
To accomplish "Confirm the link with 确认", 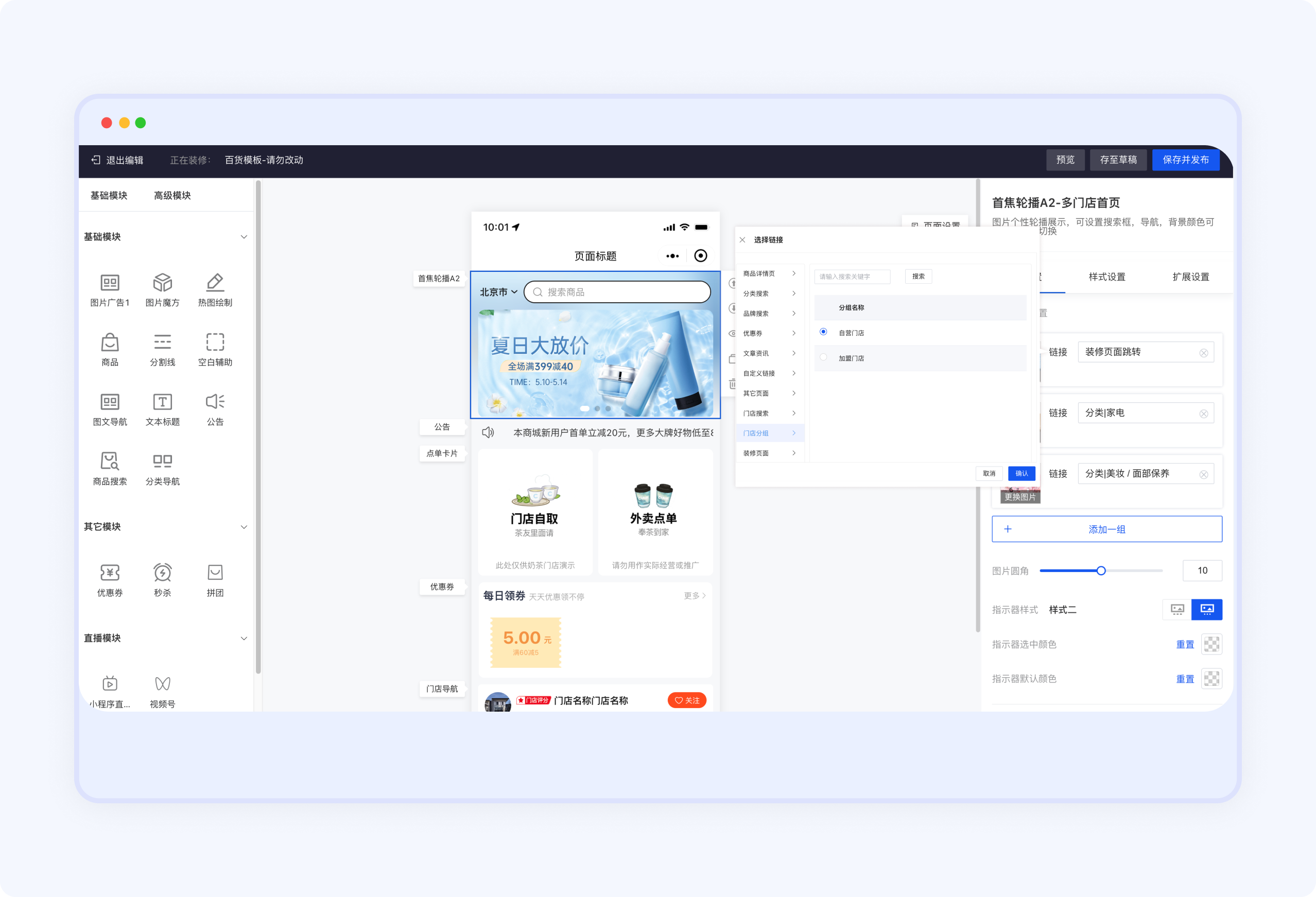I will [1021, 473].
